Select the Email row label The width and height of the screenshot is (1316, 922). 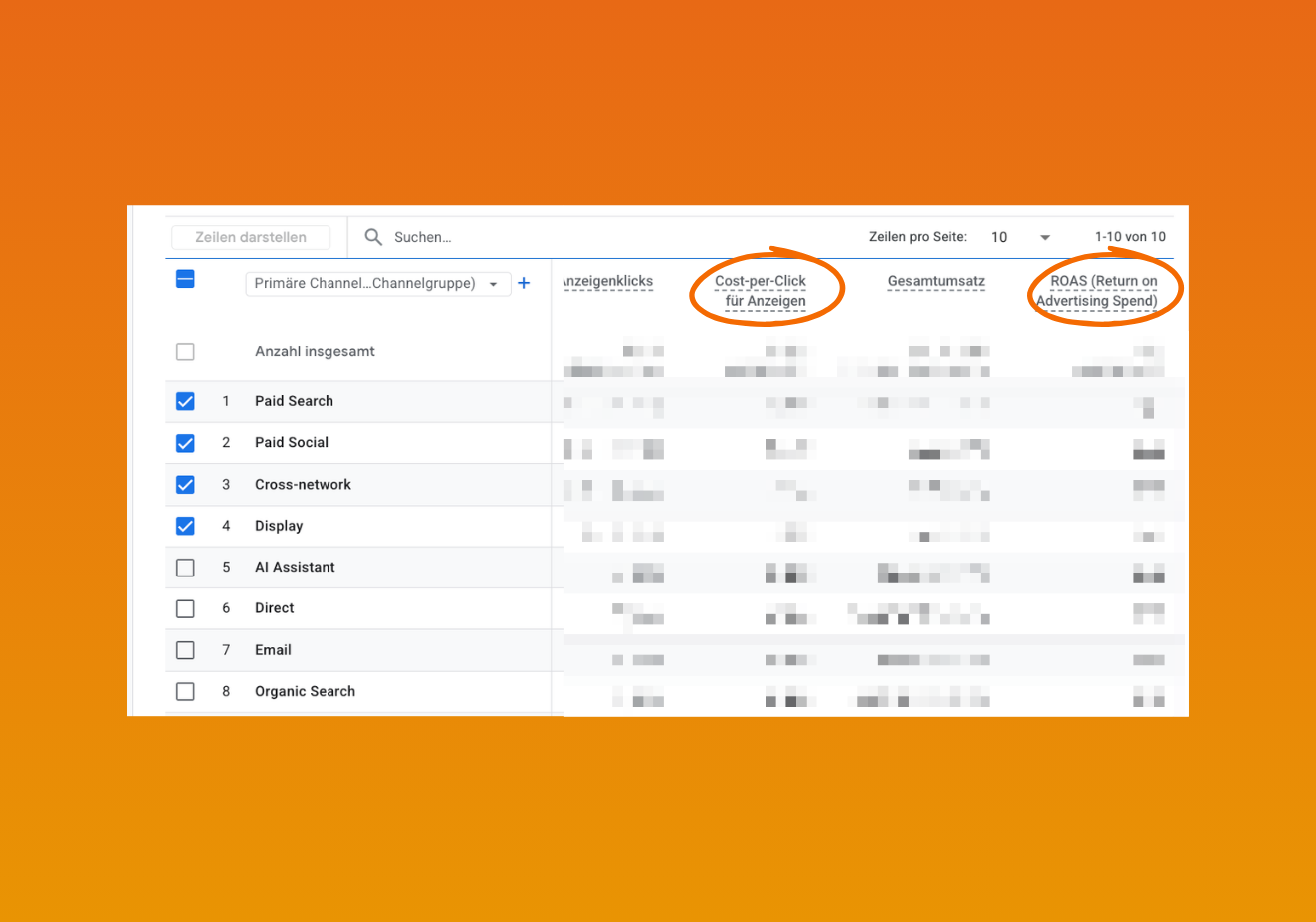273,650
